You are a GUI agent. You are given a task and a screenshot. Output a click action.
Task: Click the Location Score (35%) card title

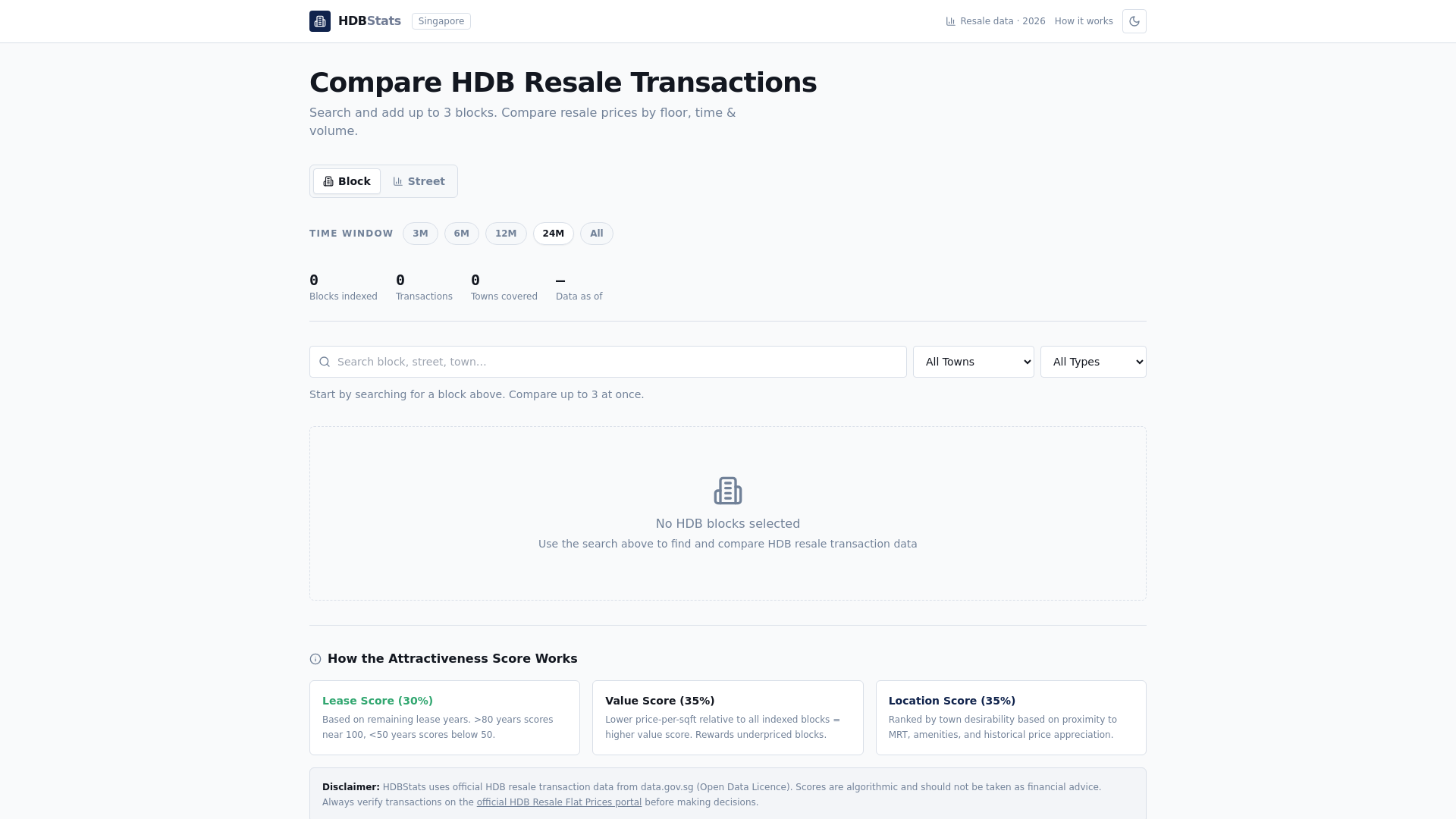point(952,701)
